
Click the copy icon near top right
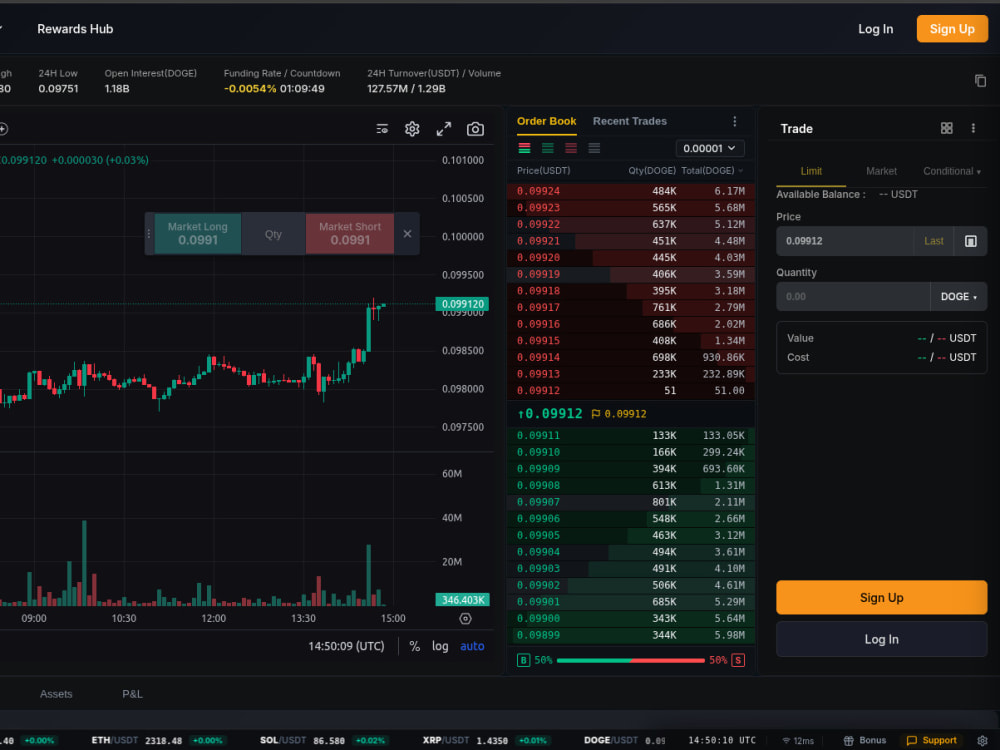(980, 80)
